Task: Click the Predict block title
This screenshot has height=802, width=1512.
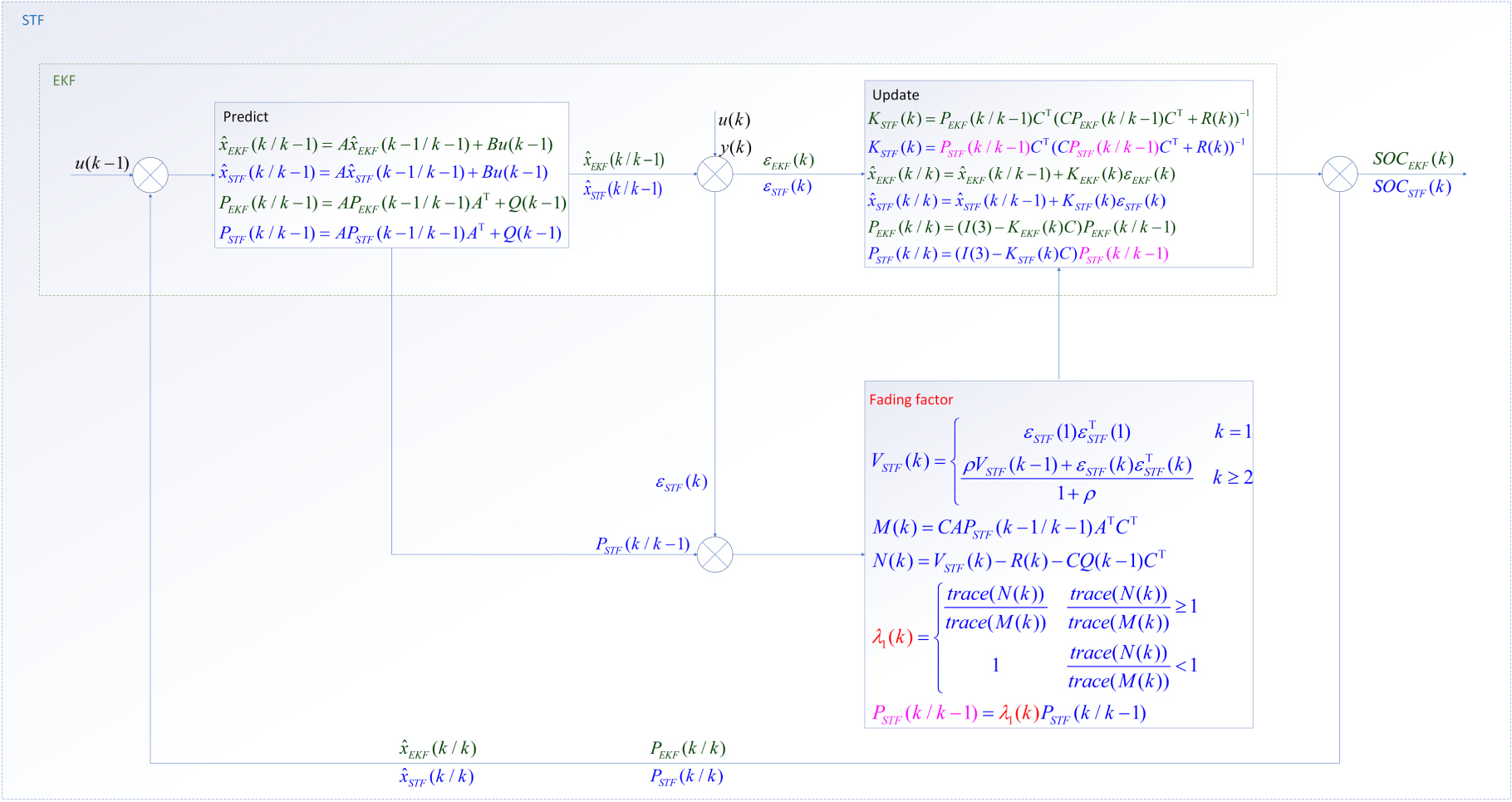Action: (246, 116)
